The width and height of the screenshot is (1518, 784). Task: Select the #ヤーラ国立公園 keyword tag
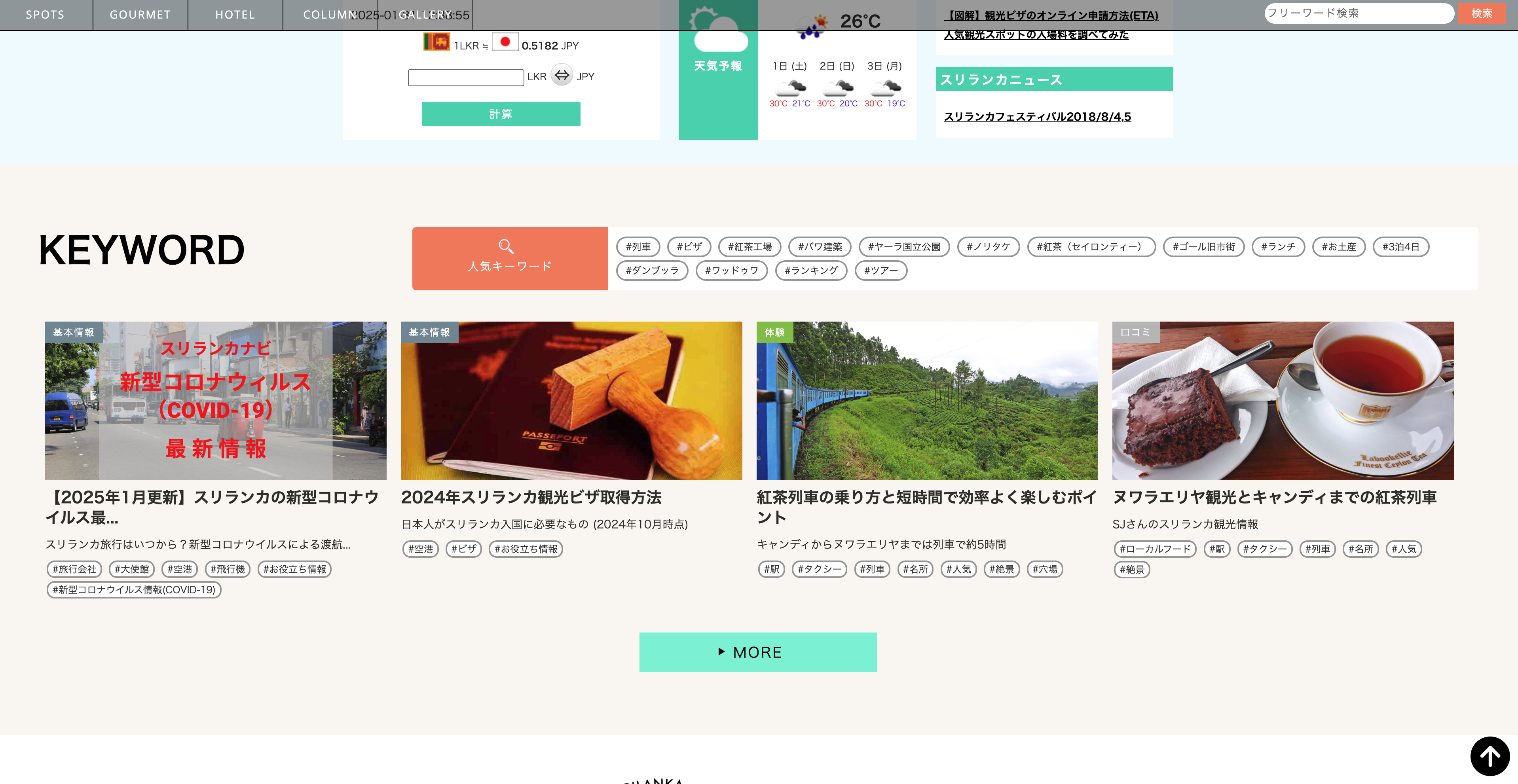pos(904,247)
